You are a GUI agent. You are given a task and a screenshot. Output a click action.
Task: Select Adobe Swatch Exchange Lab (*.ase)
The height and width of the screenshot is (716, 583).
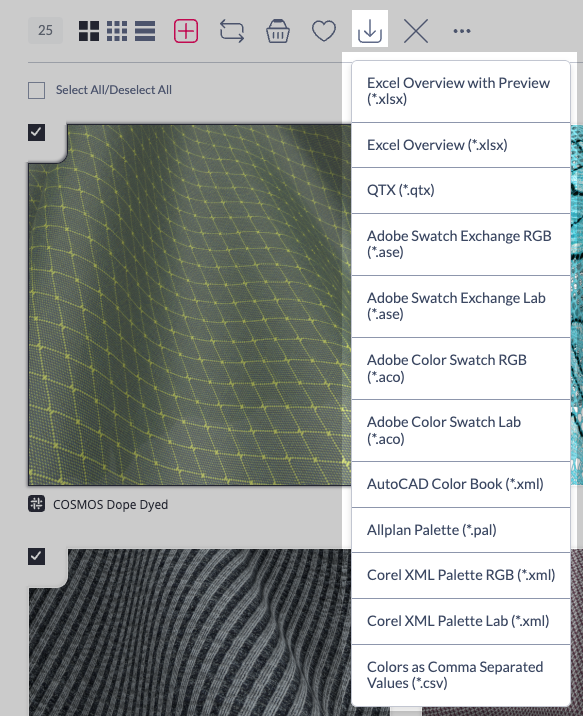tap(461, 306)
